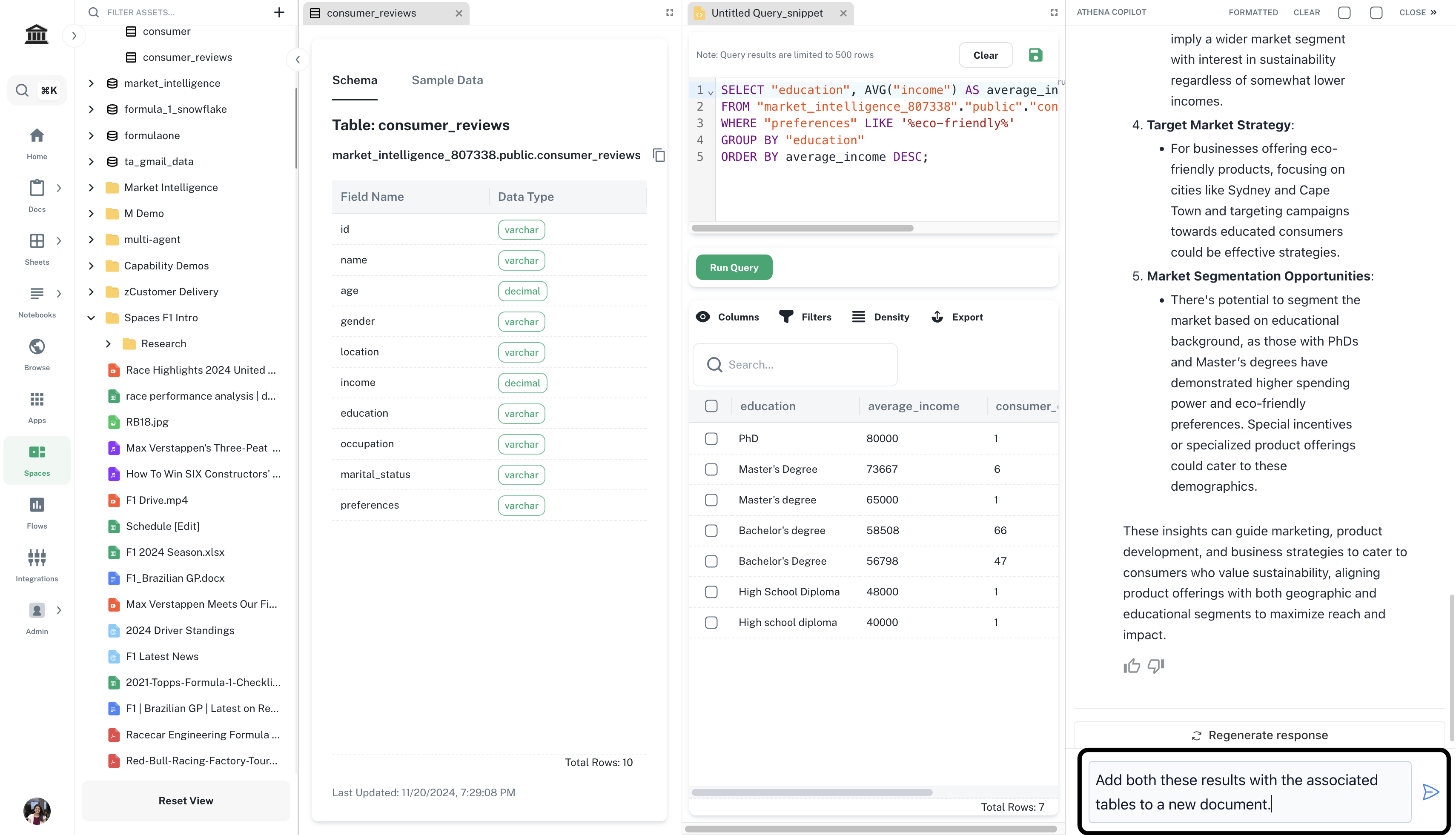Viewport: 1456px width, 835px height.
Task: Click the send message arrow icon
Action: (x=1430, y=792)
